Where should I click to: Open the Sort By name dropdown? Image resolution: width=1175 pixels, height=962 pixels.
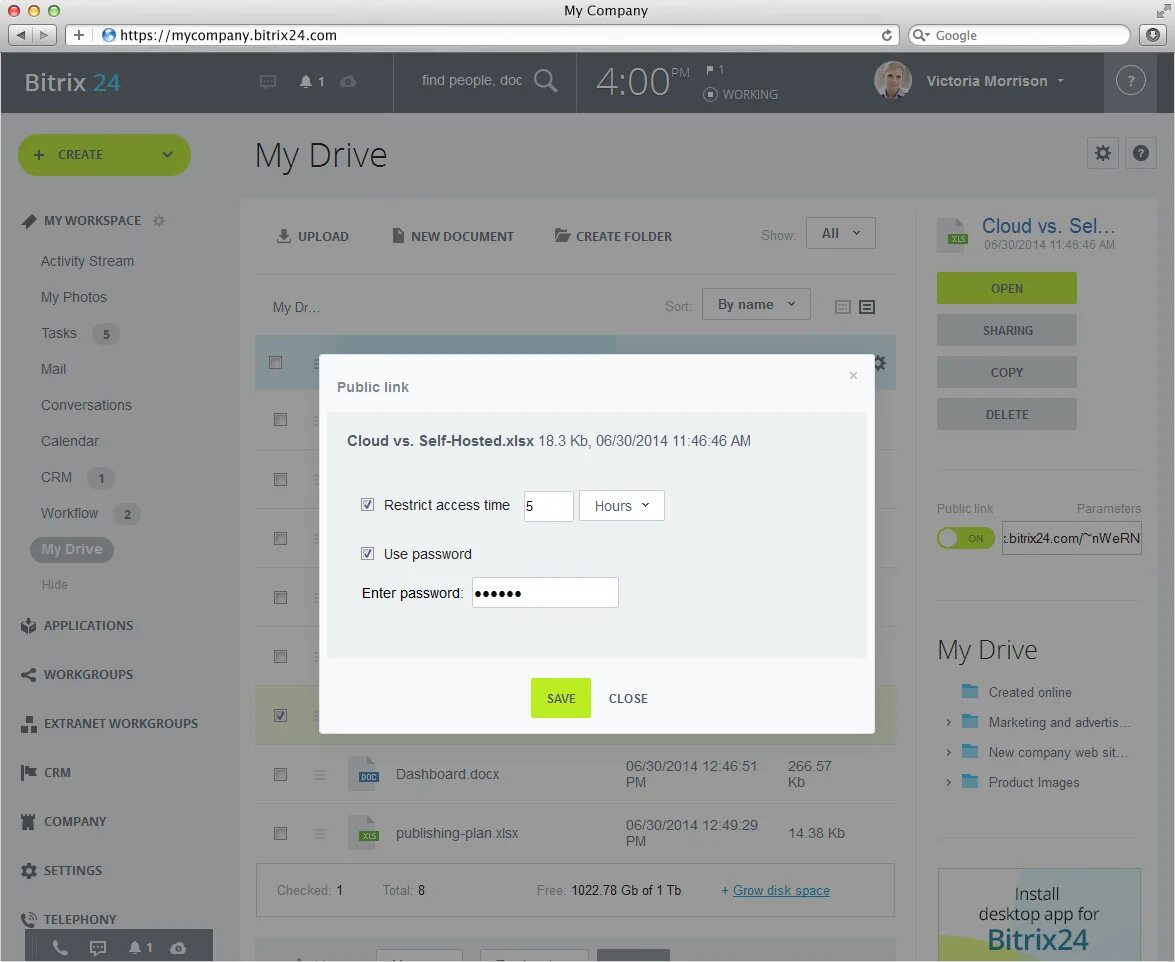pos(756,304)
